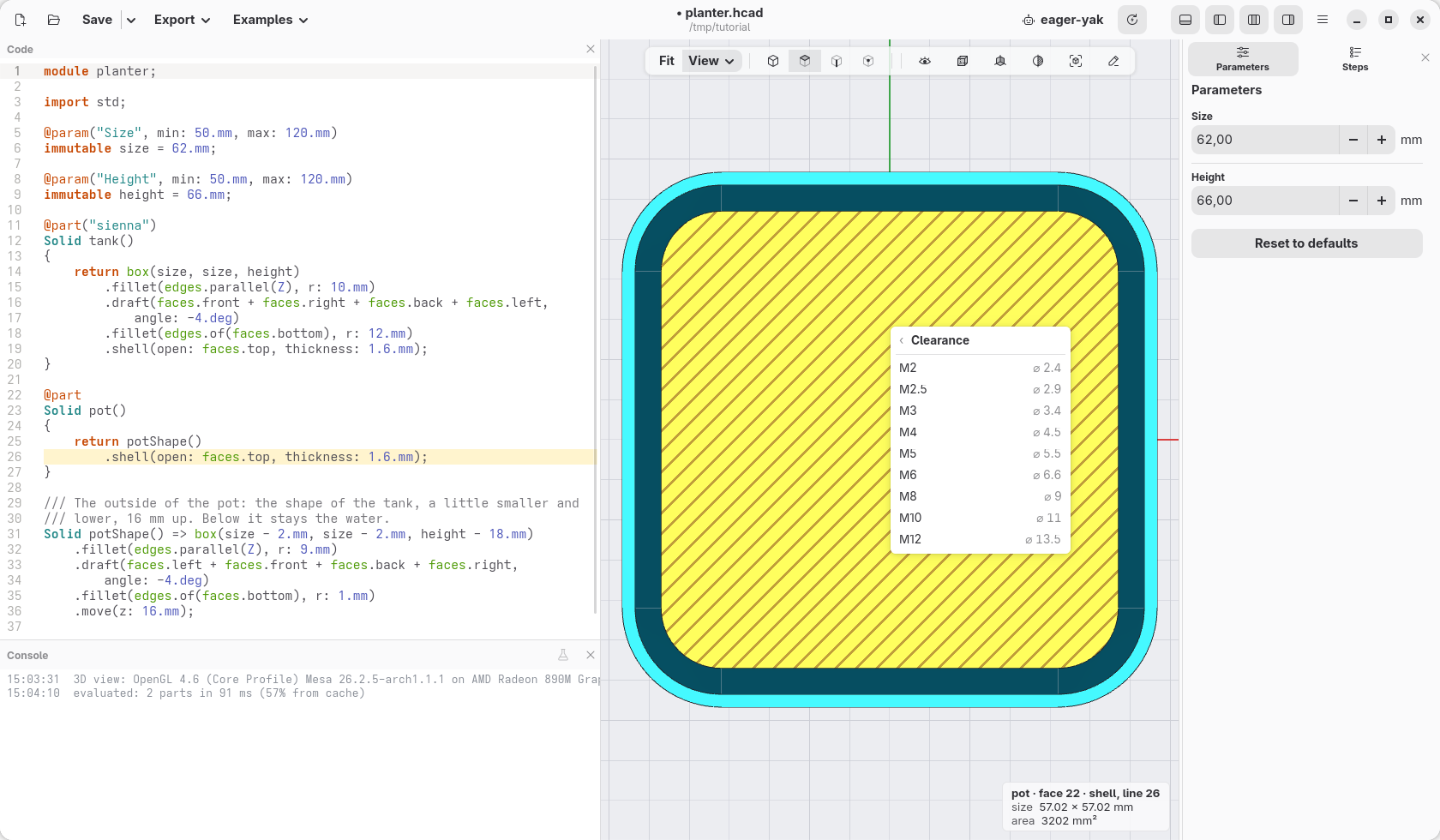Viewport: 1440px width, 840px height.
Task: Click the focus-on-selection frame icon
Action: click(x=1076, y=61)
